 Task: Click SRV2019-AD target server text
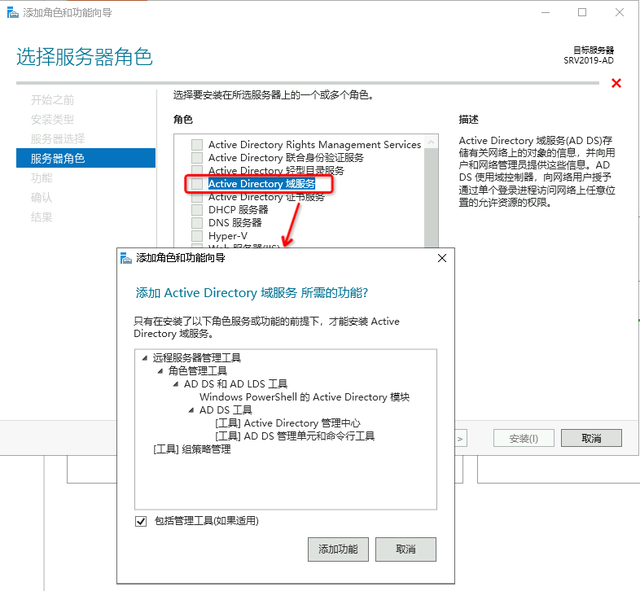(589, 61)
